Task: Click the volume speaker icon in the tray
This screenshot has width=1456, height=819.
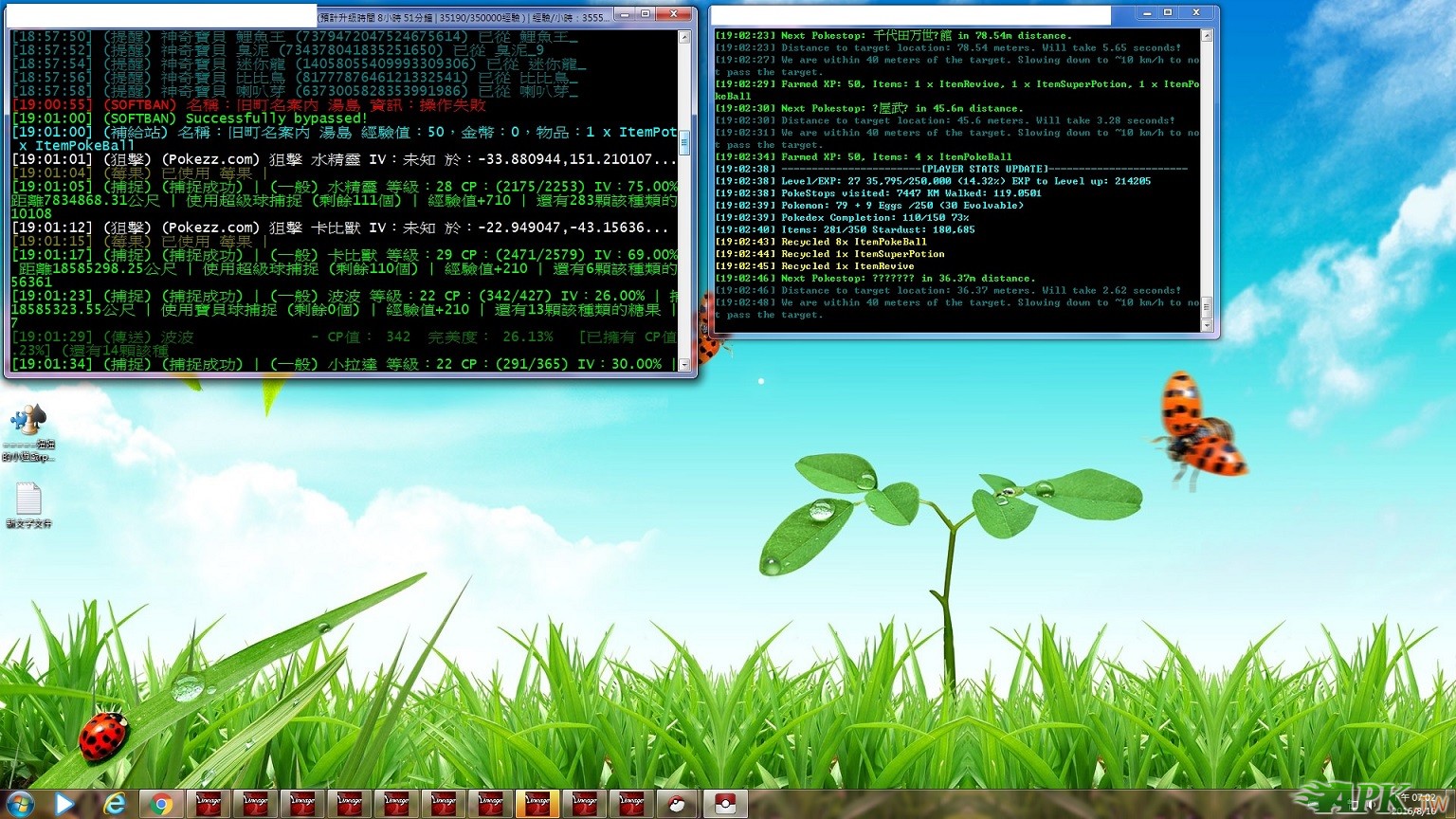Action: pos(1371,805)
